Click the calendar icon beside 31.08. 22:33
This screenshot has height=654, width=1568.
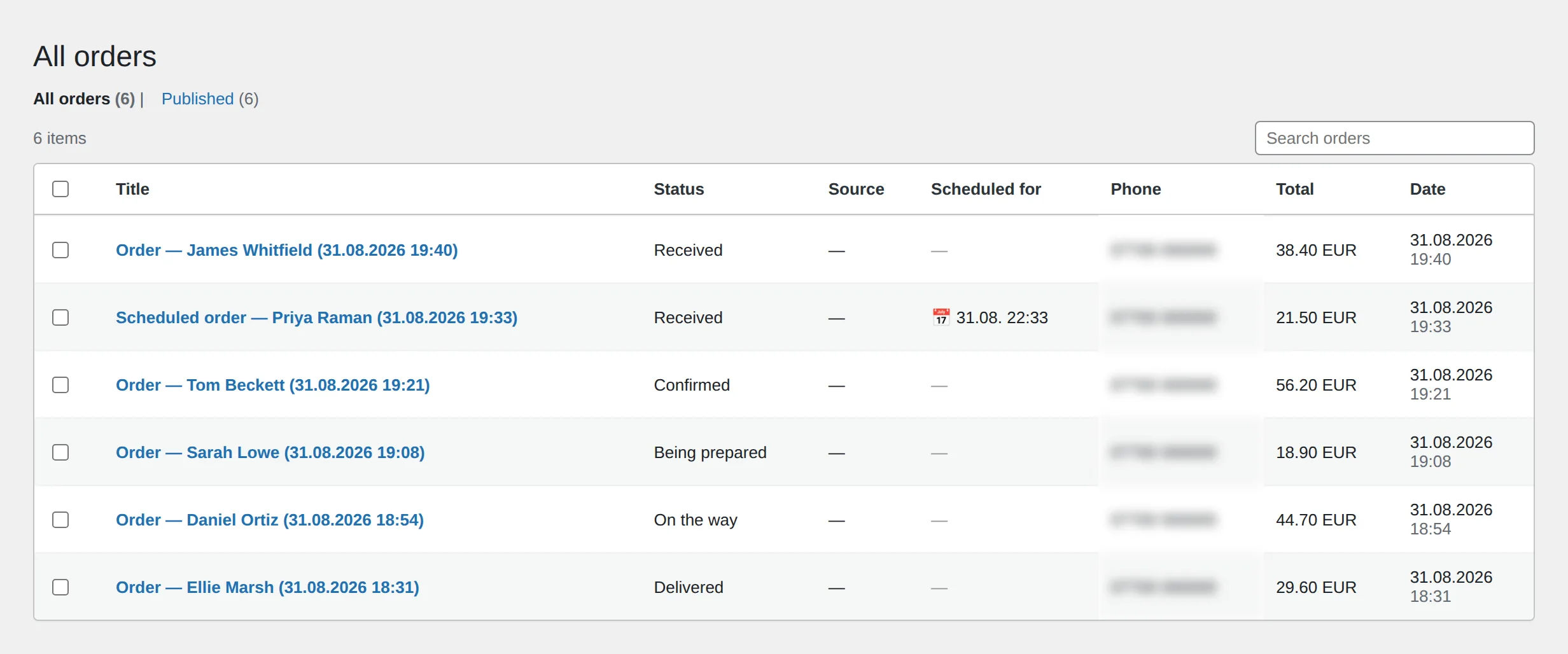941,317
